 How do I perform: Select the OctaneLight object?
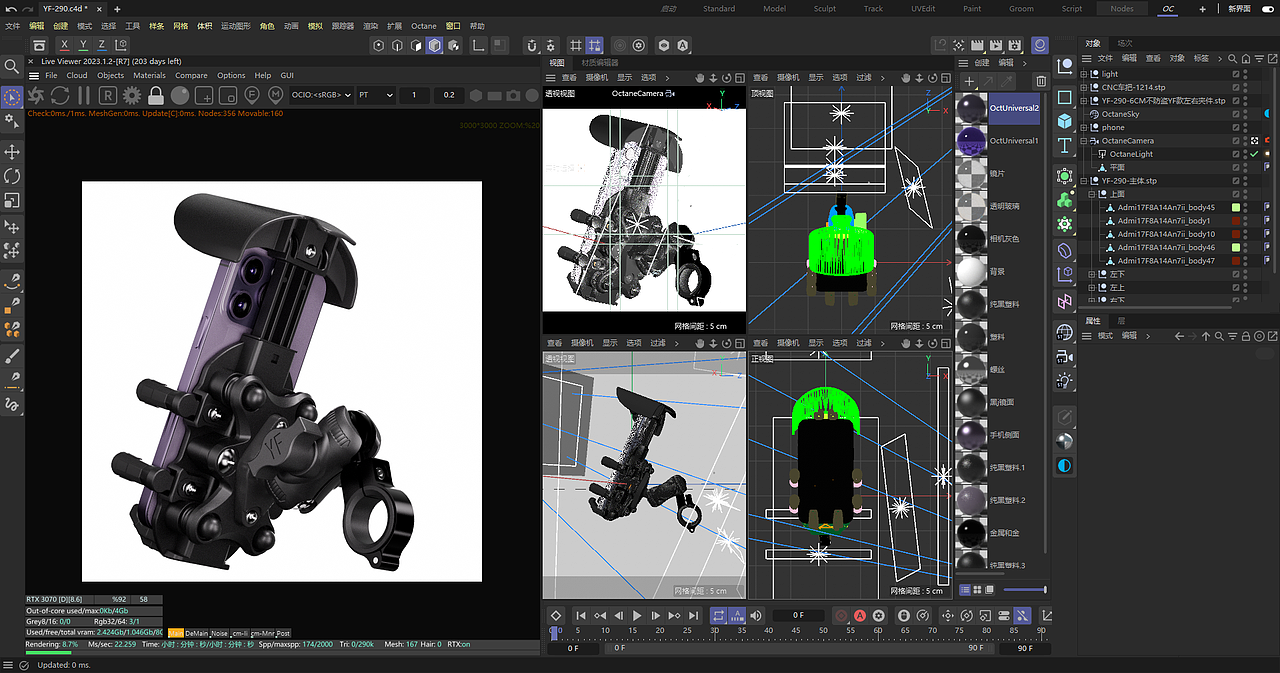[1131, 154]
